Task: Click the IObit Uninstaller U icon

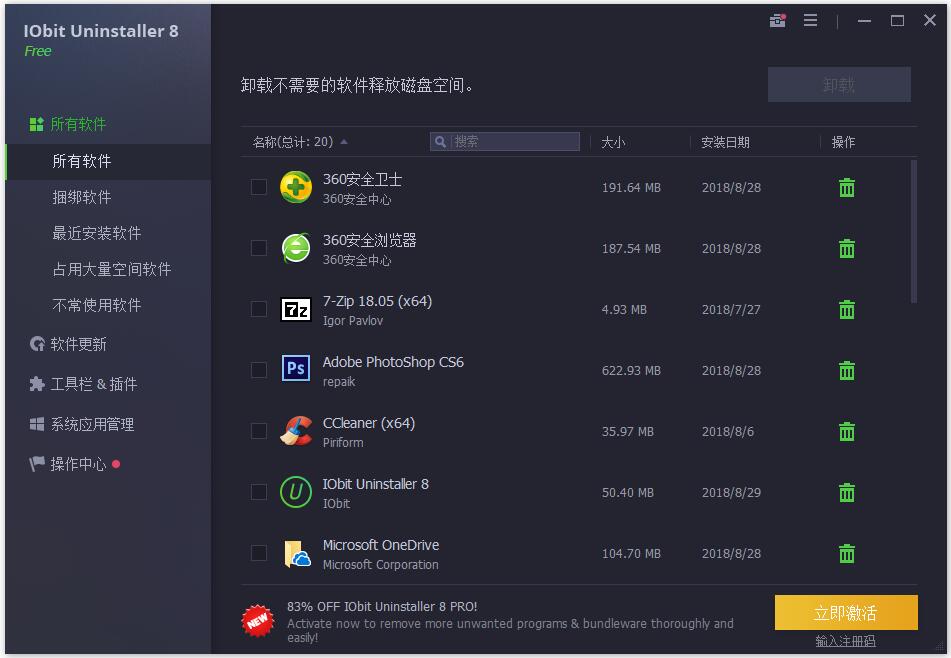Action: click(296, 492)
